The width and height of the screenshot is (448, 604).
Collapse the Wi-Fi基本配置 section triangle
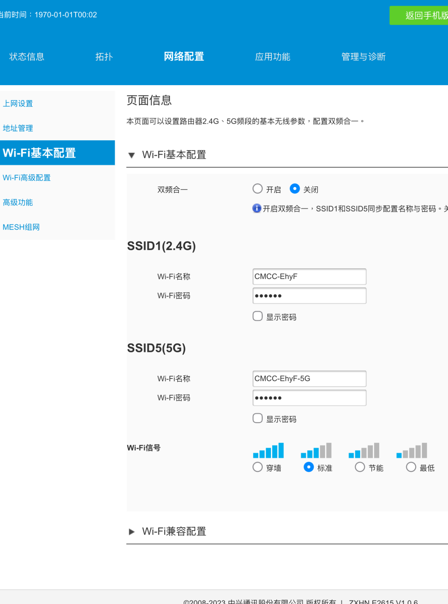point(131,155)
